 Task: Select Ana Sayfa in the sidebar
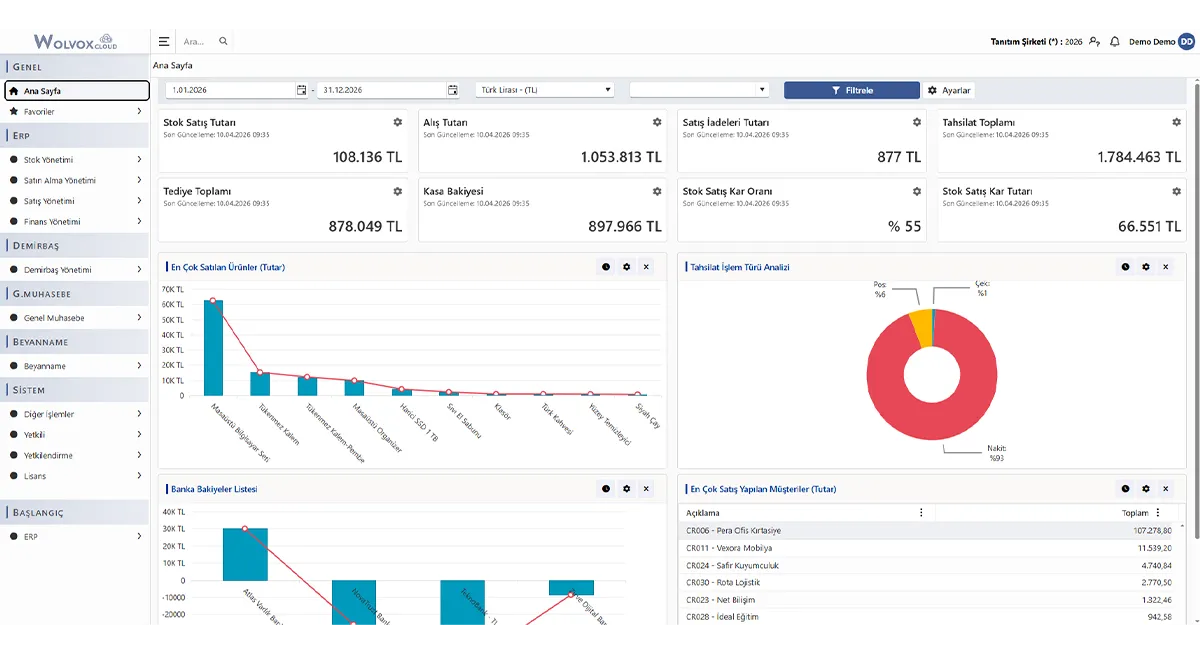pyautogui.click(x=75, y=91)
